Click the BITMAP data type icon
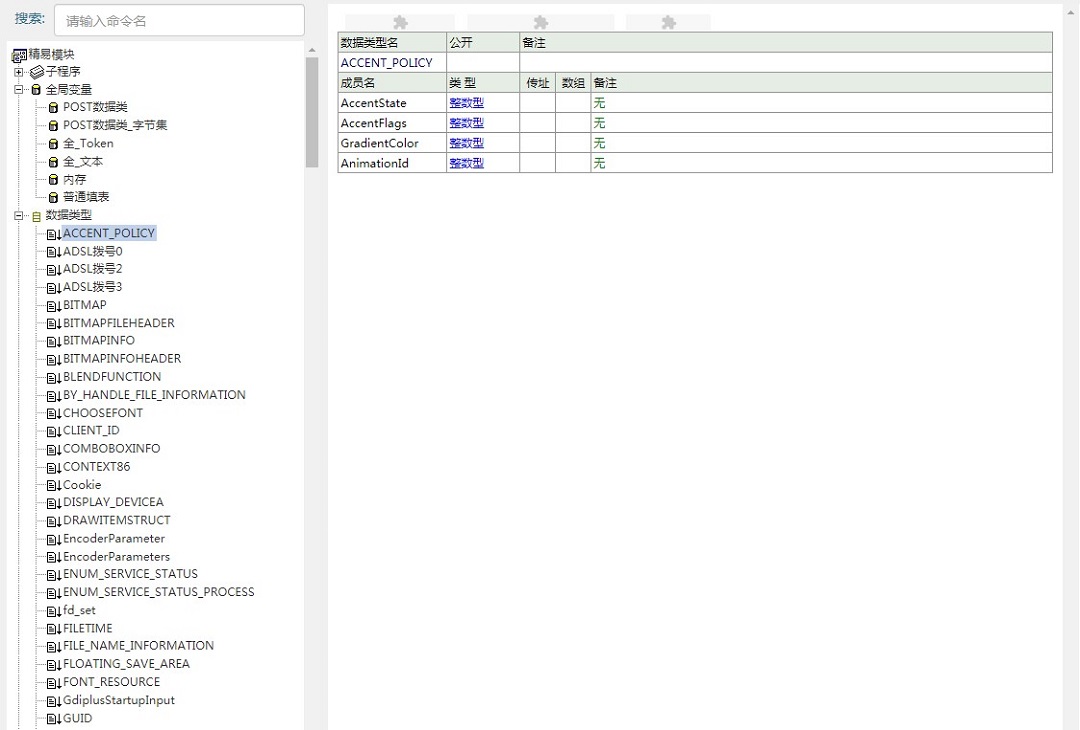The height and width of the screenshot is (730, 1080). 54,305
